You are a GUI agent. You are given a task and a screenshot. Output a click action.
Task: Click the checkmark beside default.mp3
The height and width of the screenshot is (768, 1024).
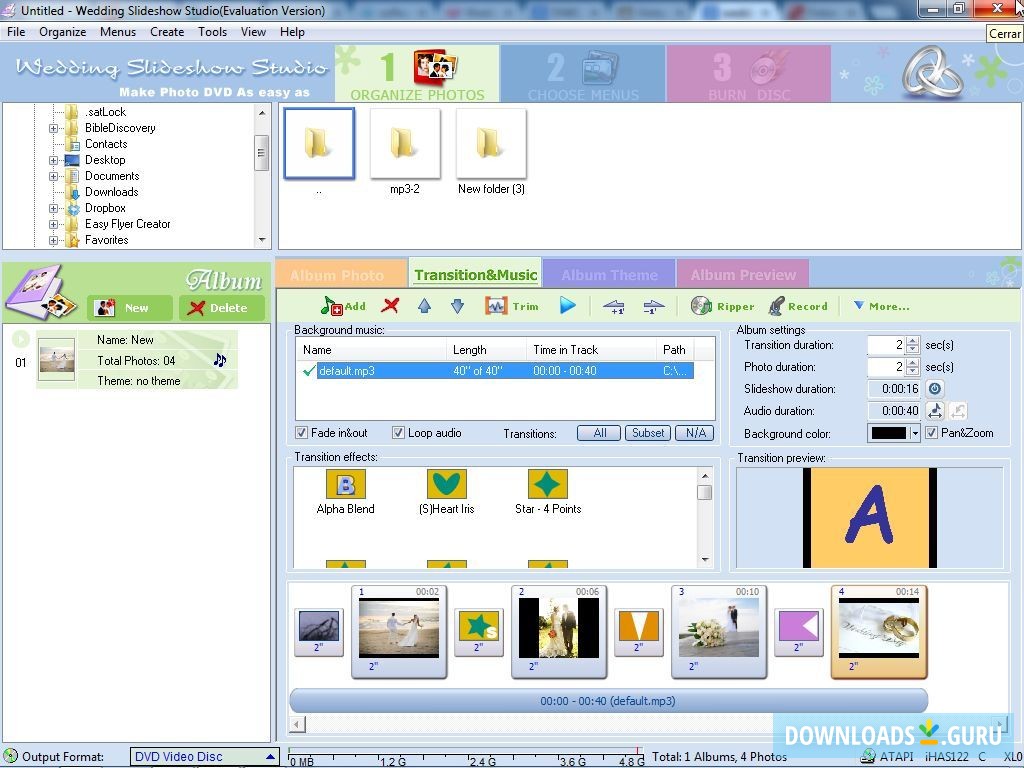tap(309, 371)
